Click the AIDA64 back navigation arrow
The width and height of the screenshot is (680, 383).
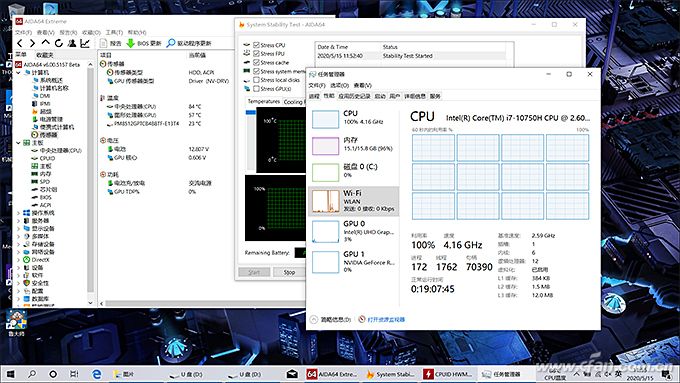point(20,43)
